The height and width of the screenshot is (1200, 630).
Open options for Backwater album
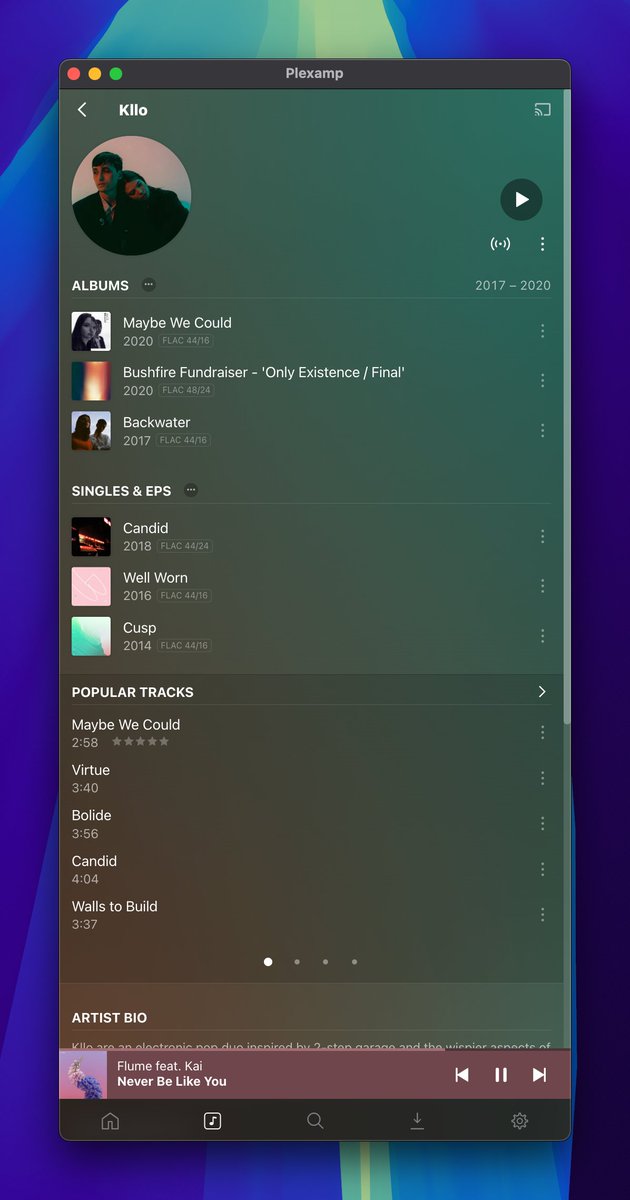[542, 430]
